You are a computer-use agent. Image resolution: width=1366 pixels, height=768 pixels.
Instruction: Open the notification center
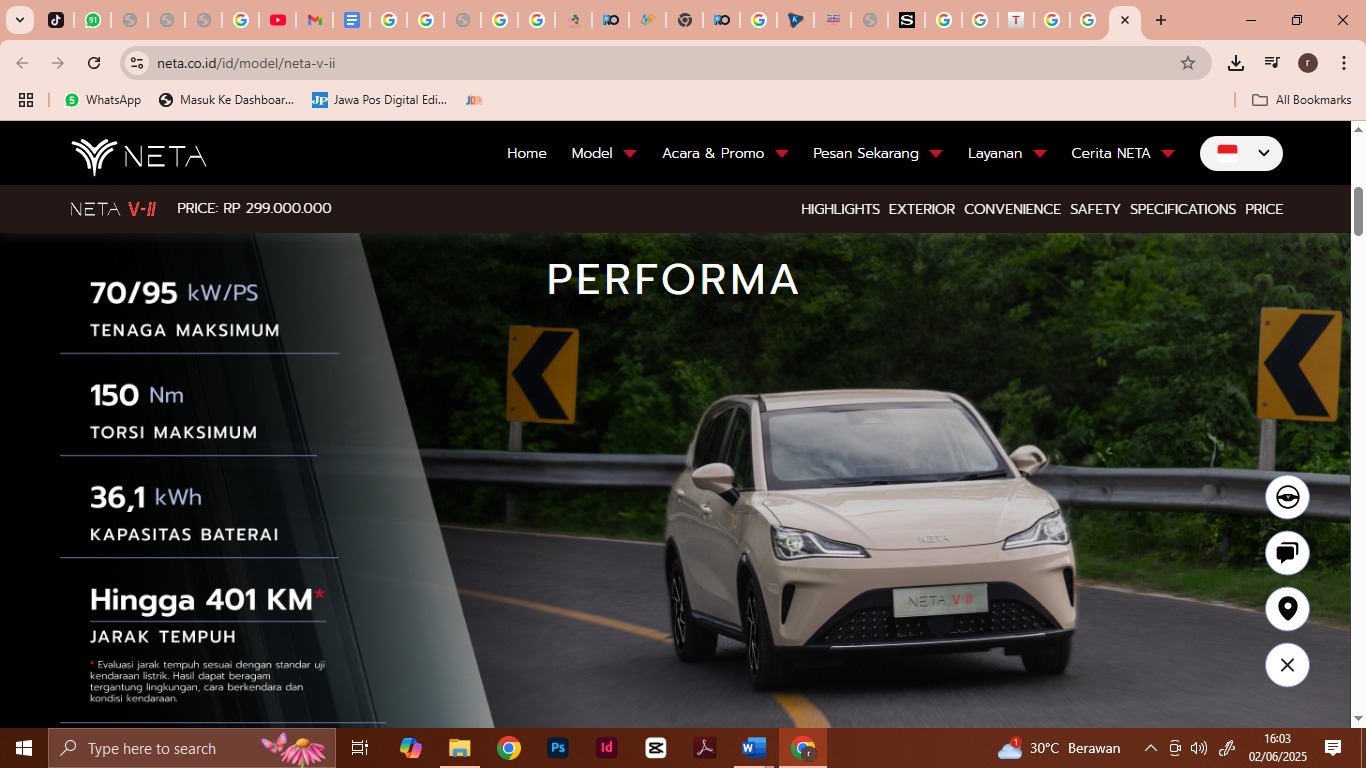pyautogui.click(x=1333, y=748)
